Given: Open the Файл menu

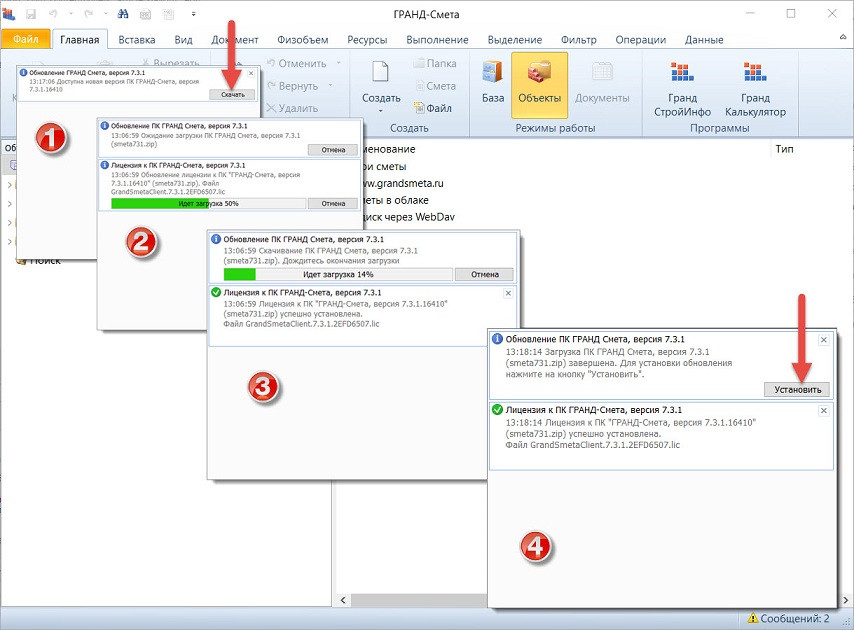Looking at the screenshot, I should [25, 40].
